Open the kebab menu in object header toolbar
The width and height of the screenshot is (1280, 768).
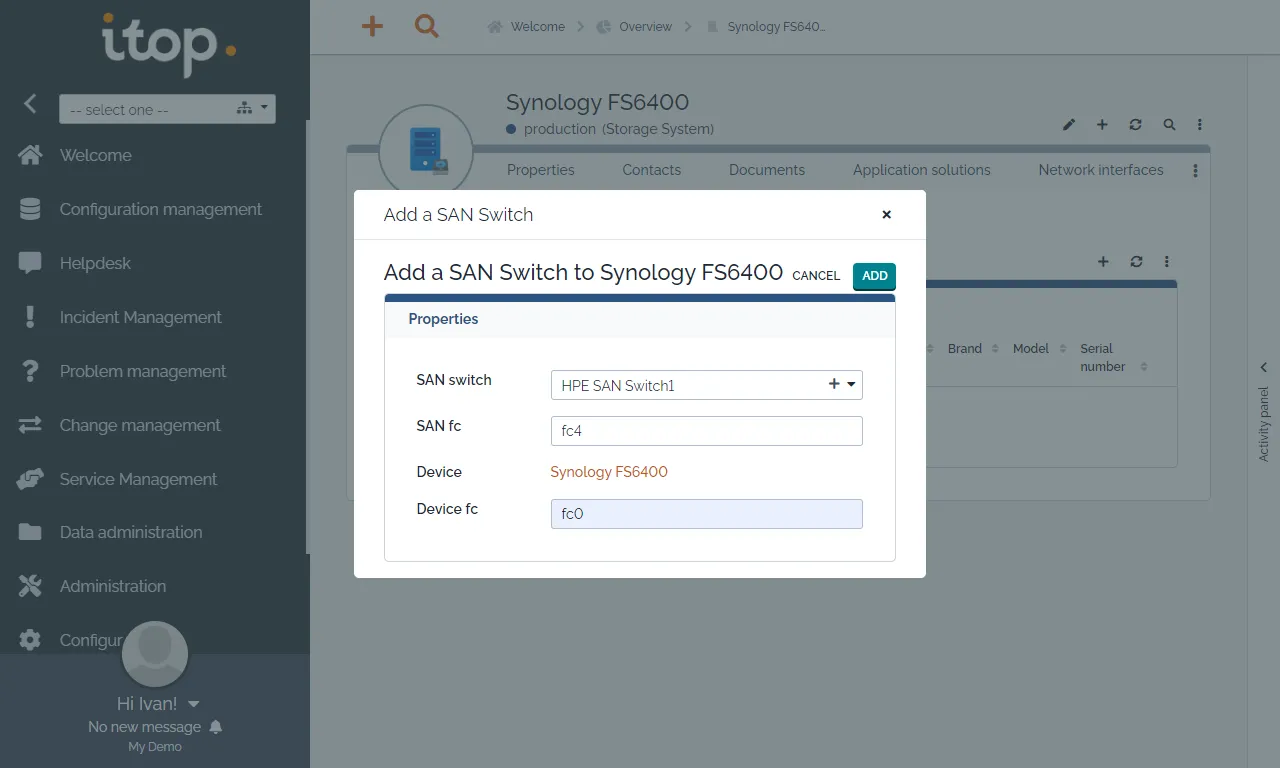[1200, 125]
